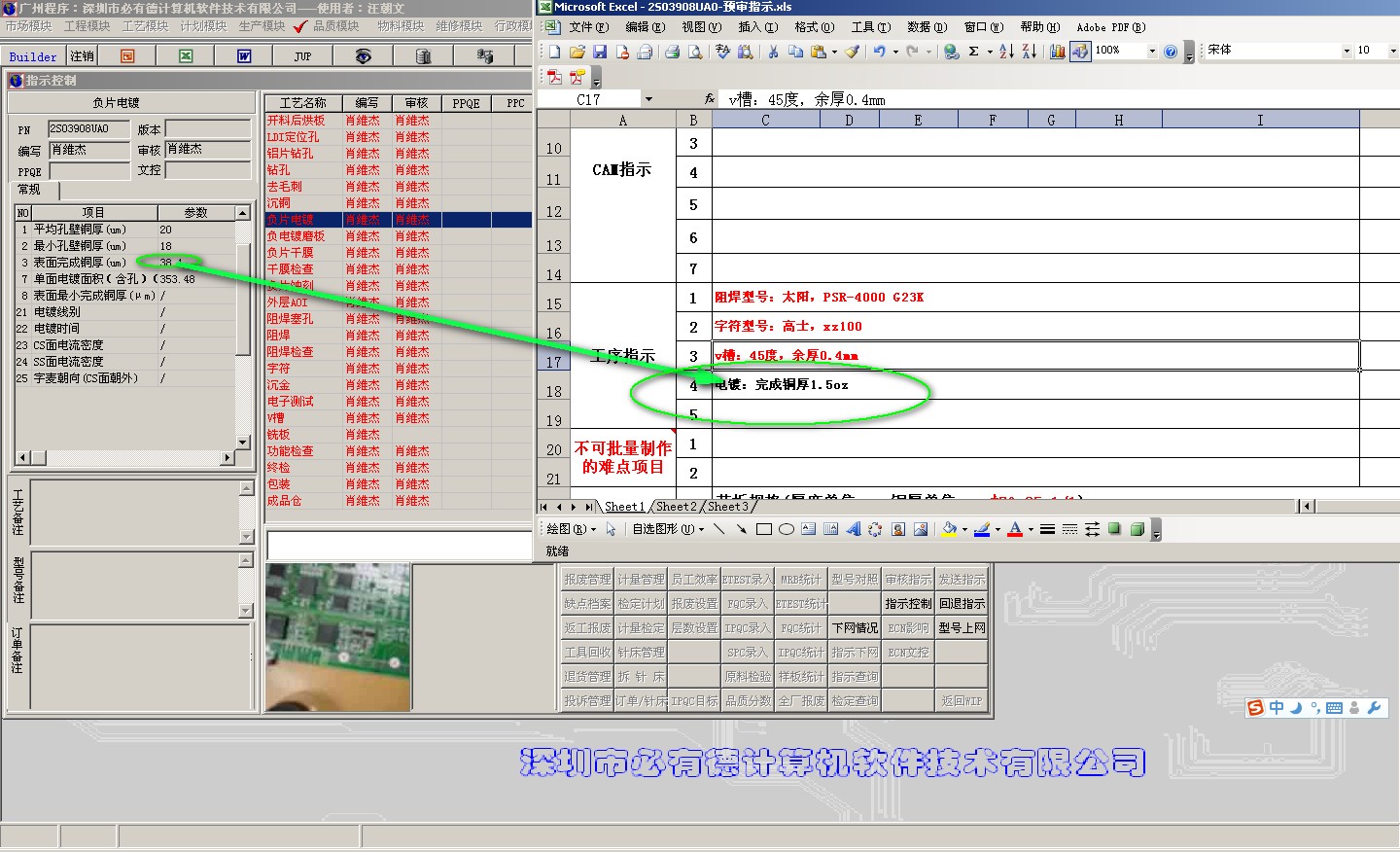This screenshot has width=1400, height=852.
Task: Open the font name dropdown showing 宋体
Action: pyautogui.click(x=1347, y=51)
